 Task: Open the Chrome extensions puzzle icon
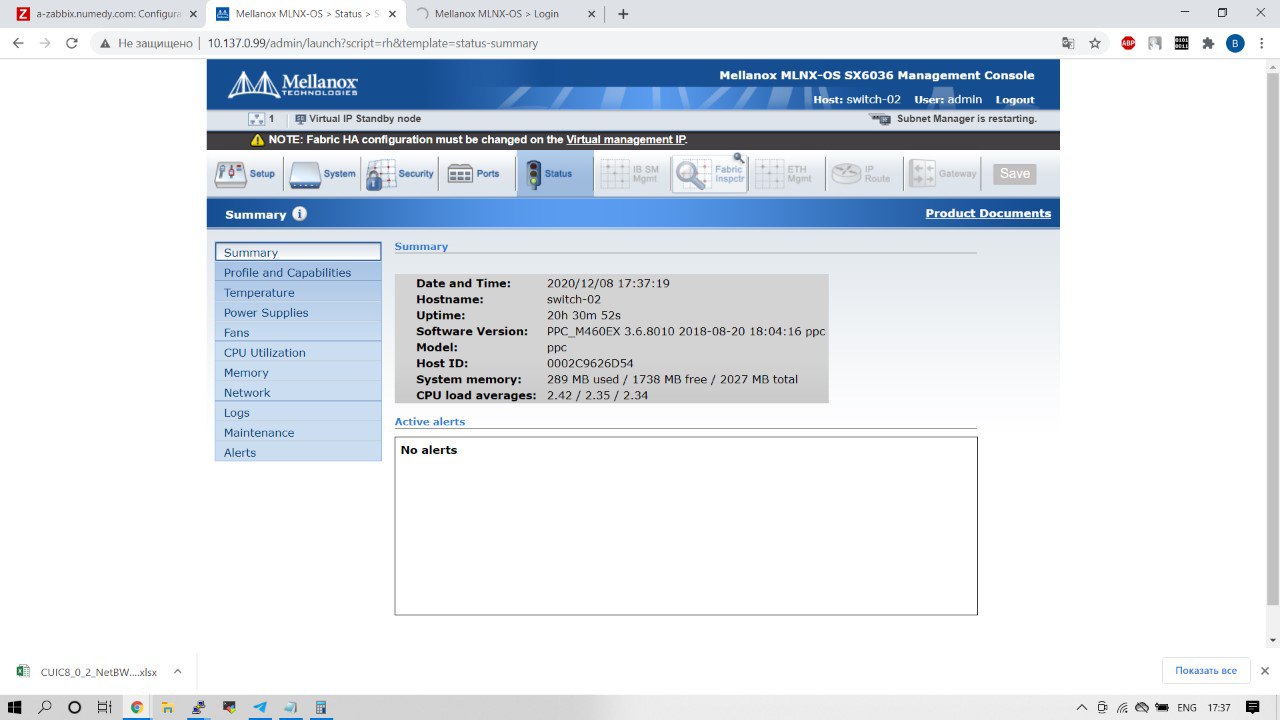coord(1208,43)
